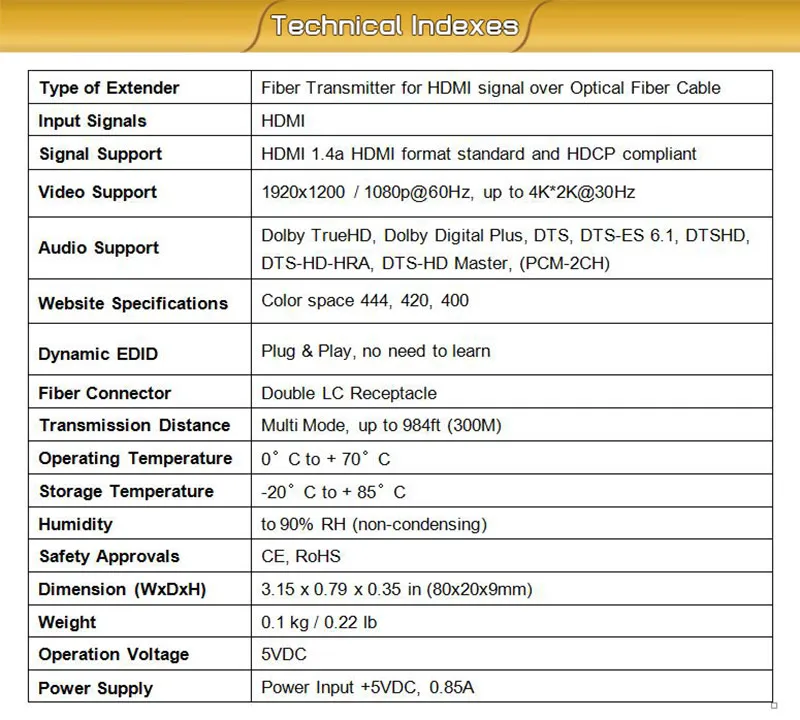Click 'Plug & Play, no need to learn'
800x720 pixels.
pyautogui.click(x=376, y=351)
